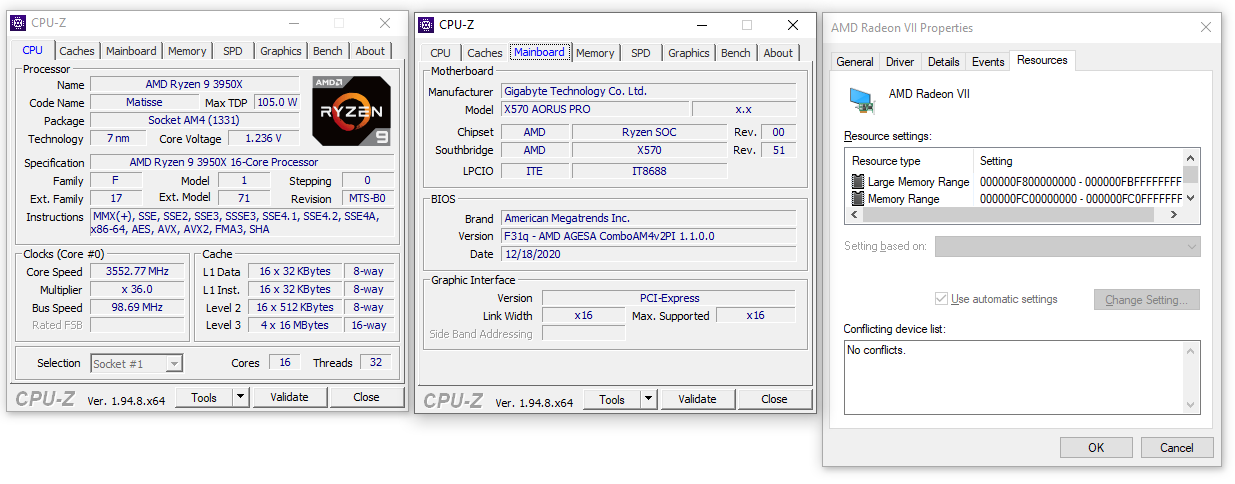This screenshot has width=1235, height=484.
Task: Click Close button in left CPU-Z window
Action: [367, 397]
